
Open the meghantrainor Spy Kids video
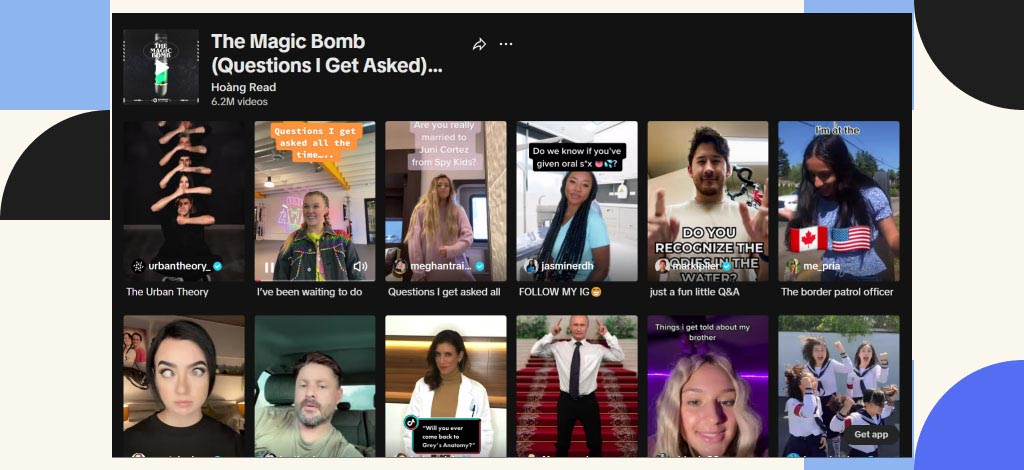445,201
